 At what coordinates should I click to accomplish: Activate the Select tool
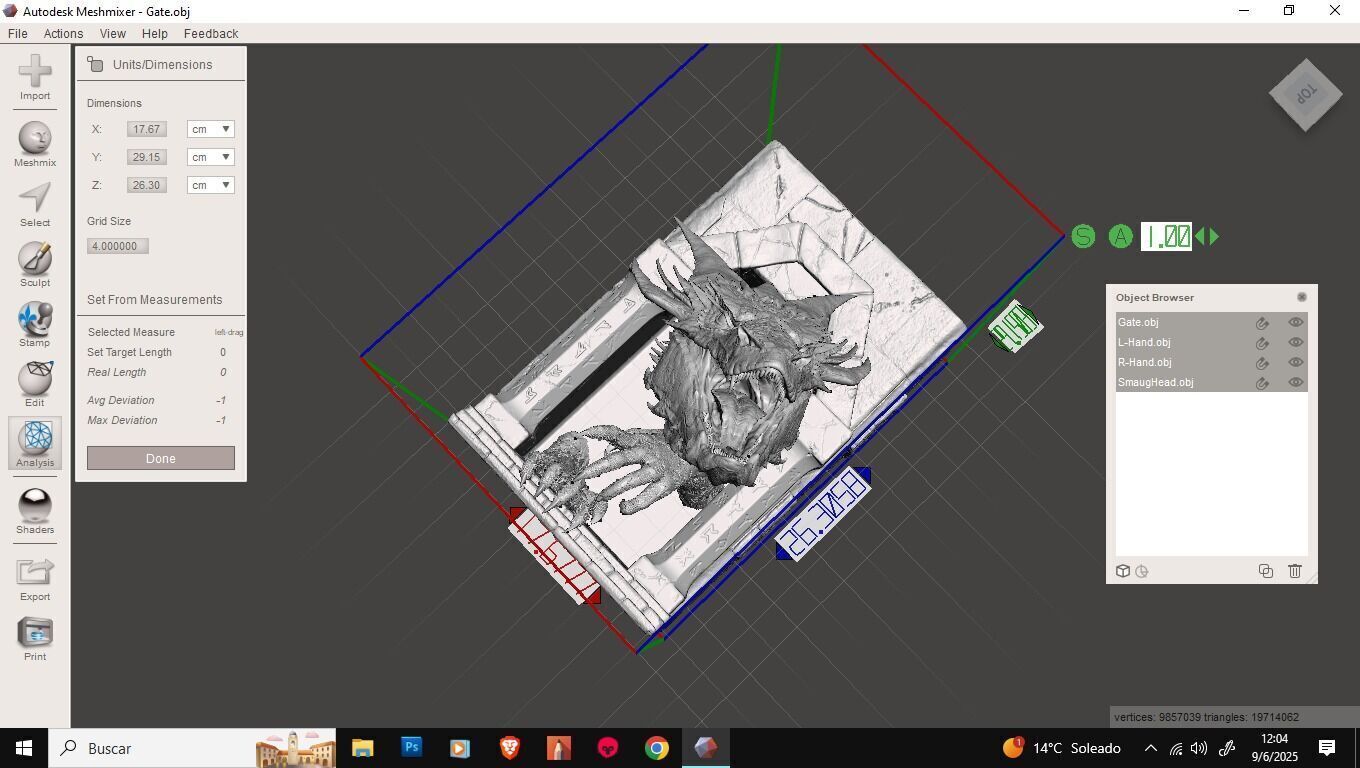[x=35, y=205]
